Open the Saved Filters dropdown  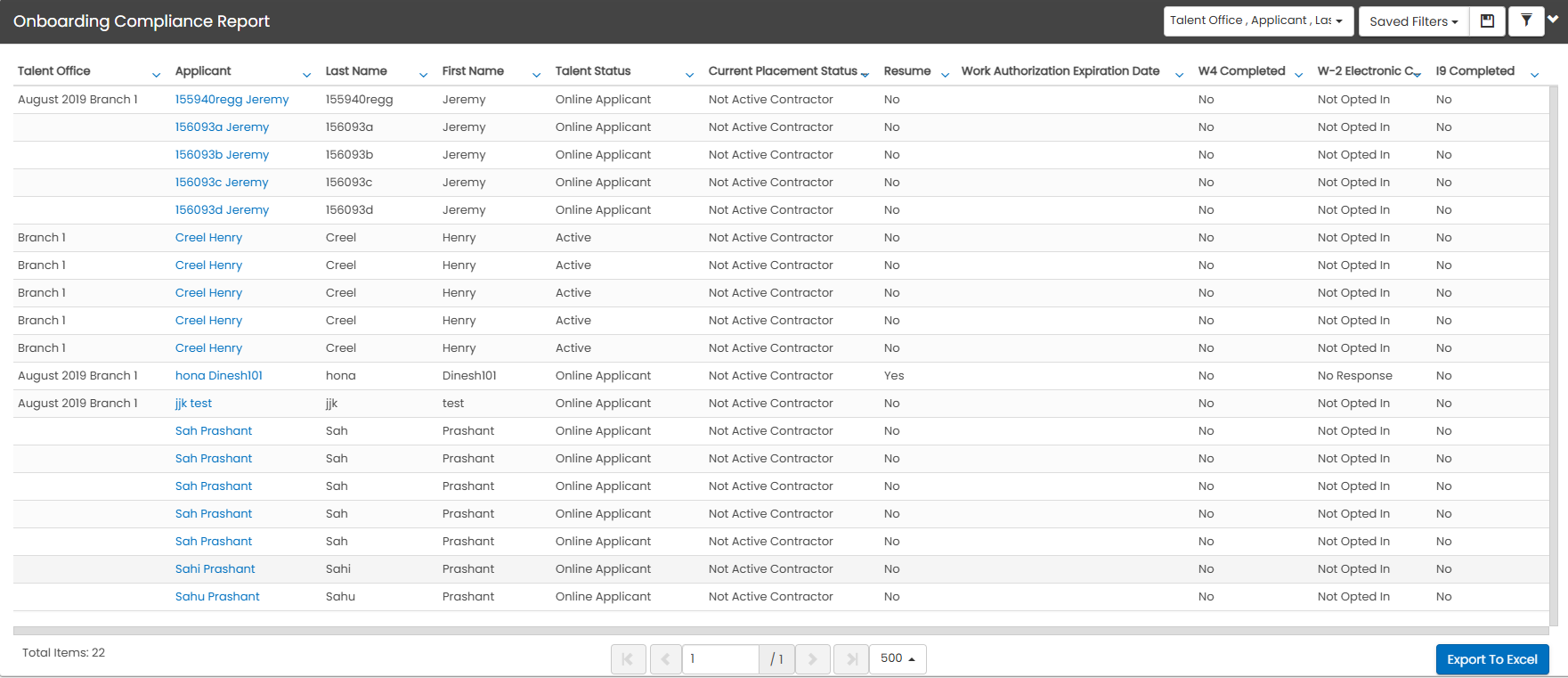pyautogui.click(x=1413, y=21)
